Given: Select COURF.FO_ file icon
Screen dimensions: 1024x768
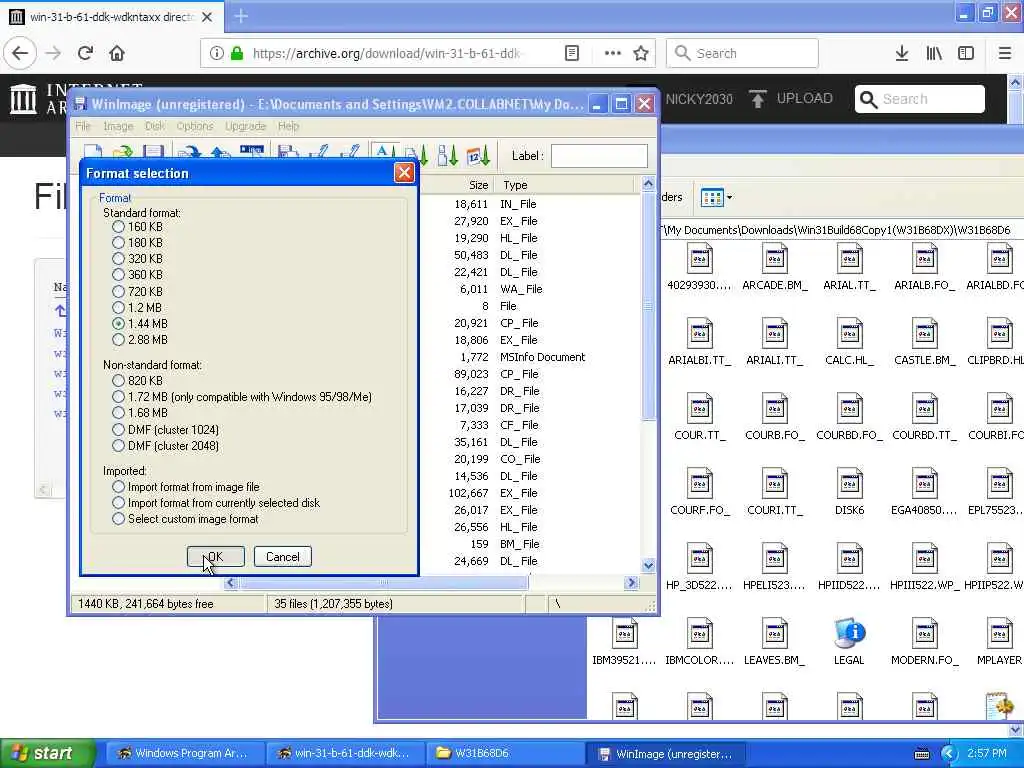Looking at the screenshot, I should point(699,491).
